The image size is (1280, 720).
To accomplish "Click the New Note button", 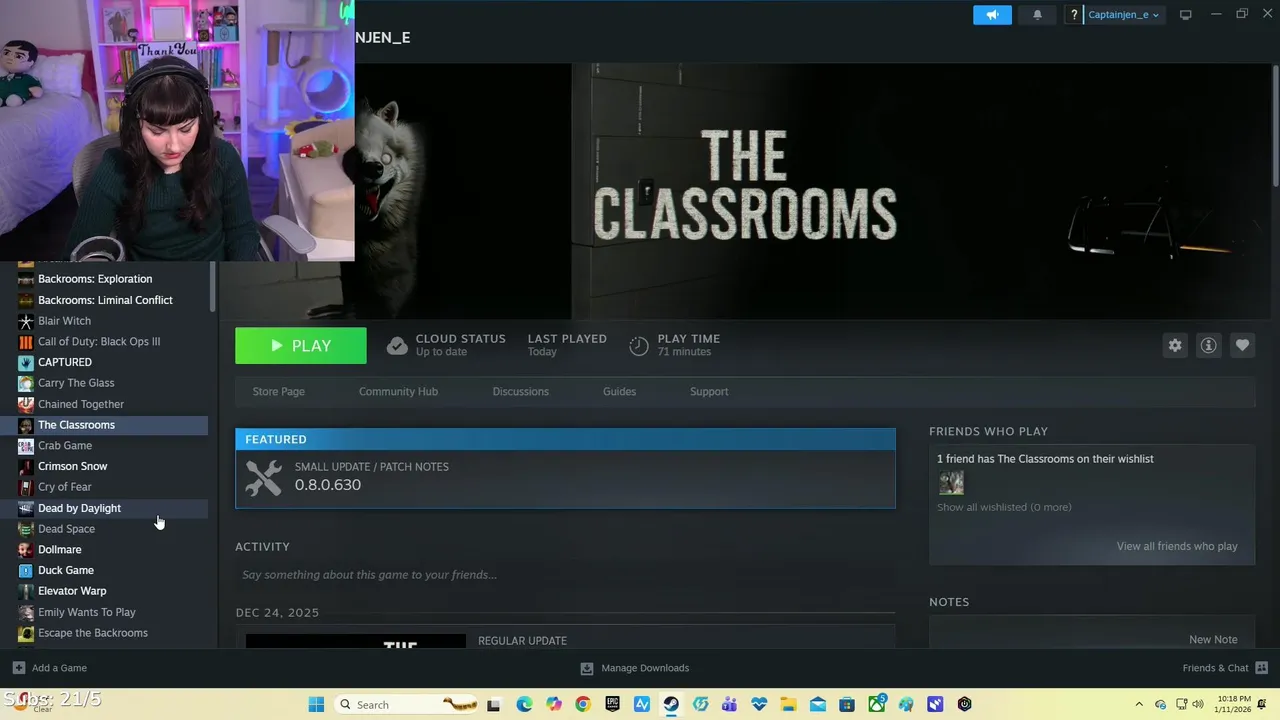I will [1213, 639].
